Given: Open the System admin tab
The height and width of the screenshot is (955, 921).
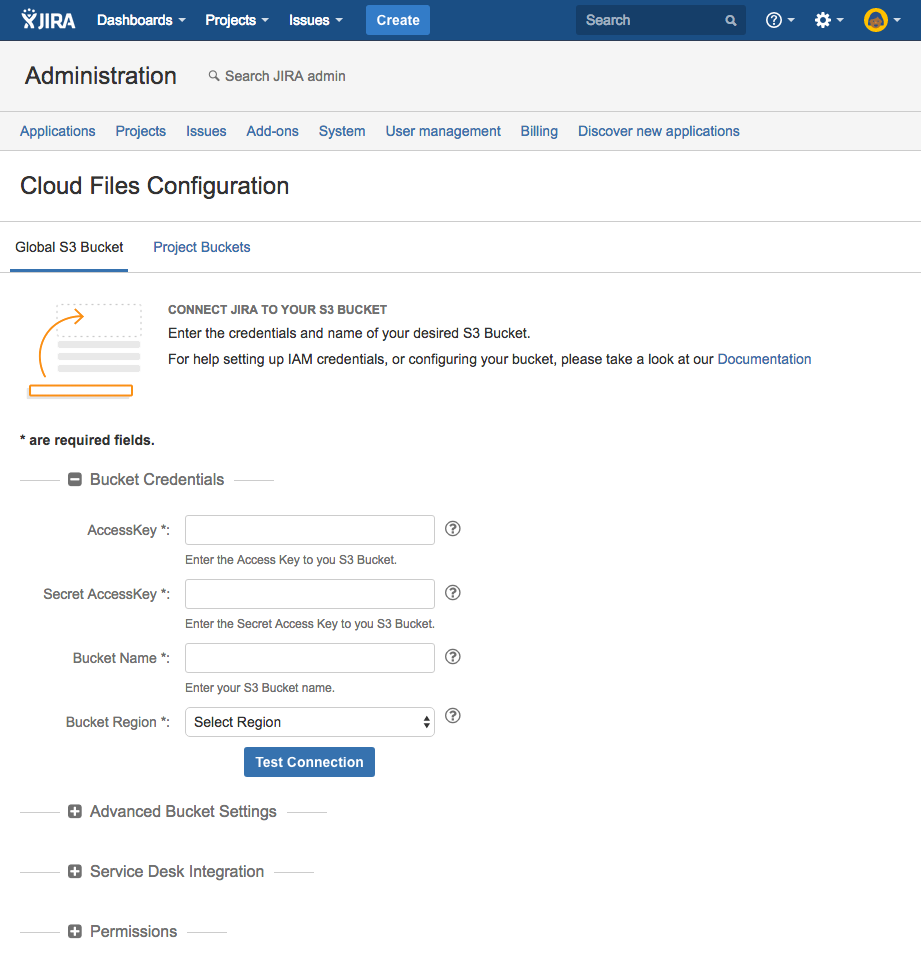Looking at the screenshot, I should [x=342, y=131].
